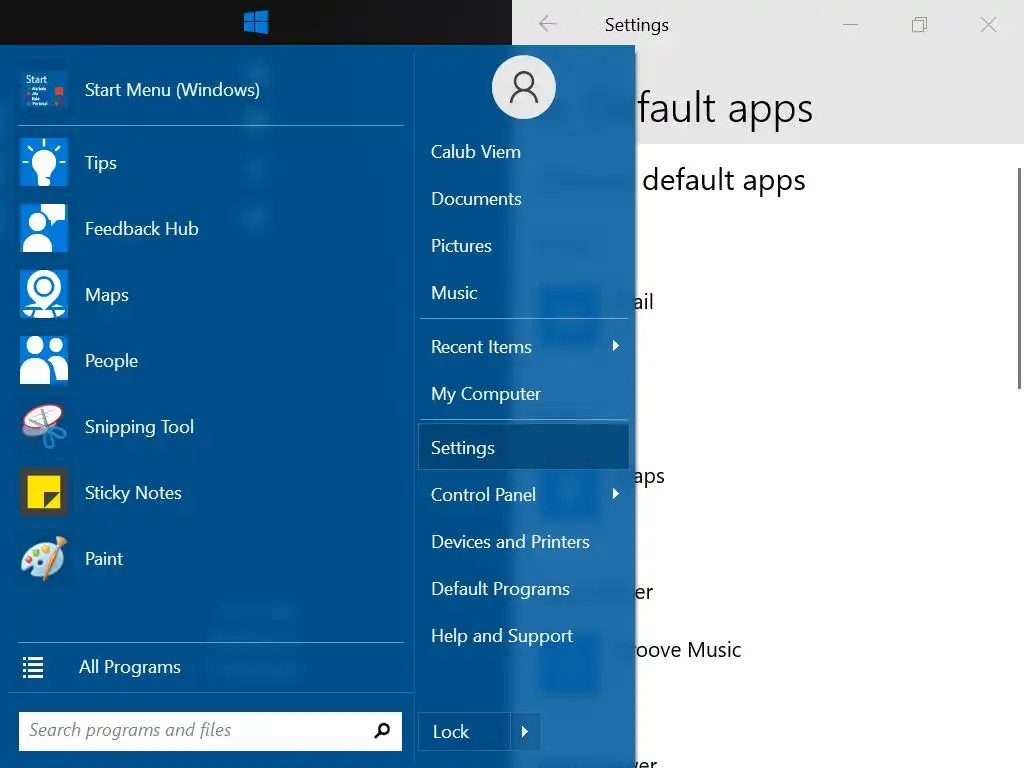
Task: Open Default Programs
Action: click(500, 588)
